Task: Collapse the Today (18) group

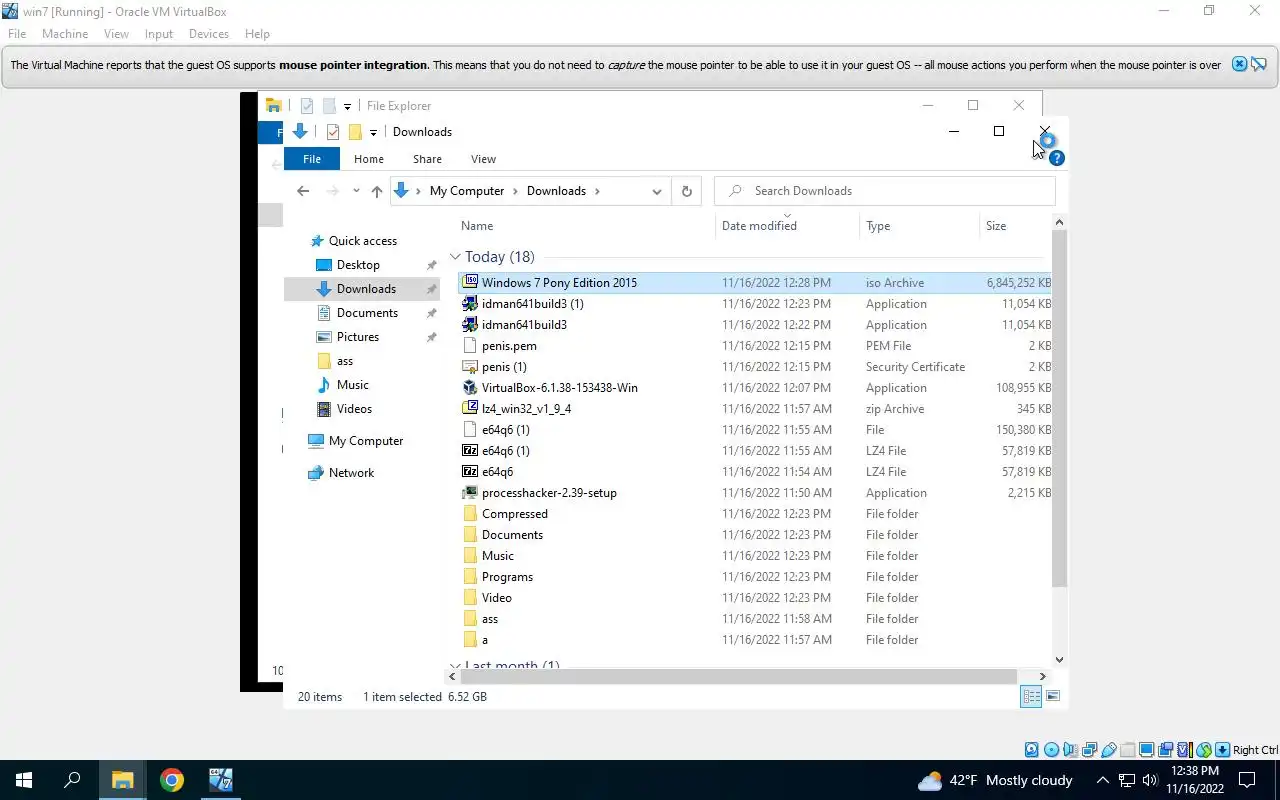Action: click(455, 257)
